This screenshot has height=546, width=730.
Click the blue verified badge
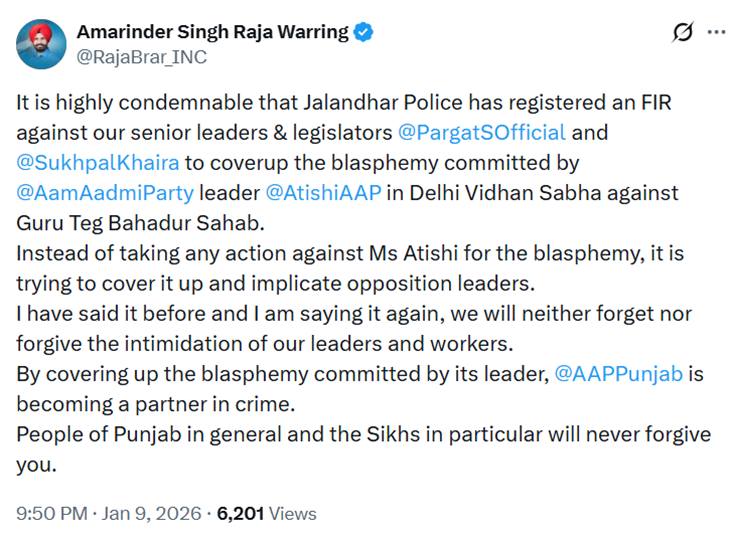[x=364, y=32]
